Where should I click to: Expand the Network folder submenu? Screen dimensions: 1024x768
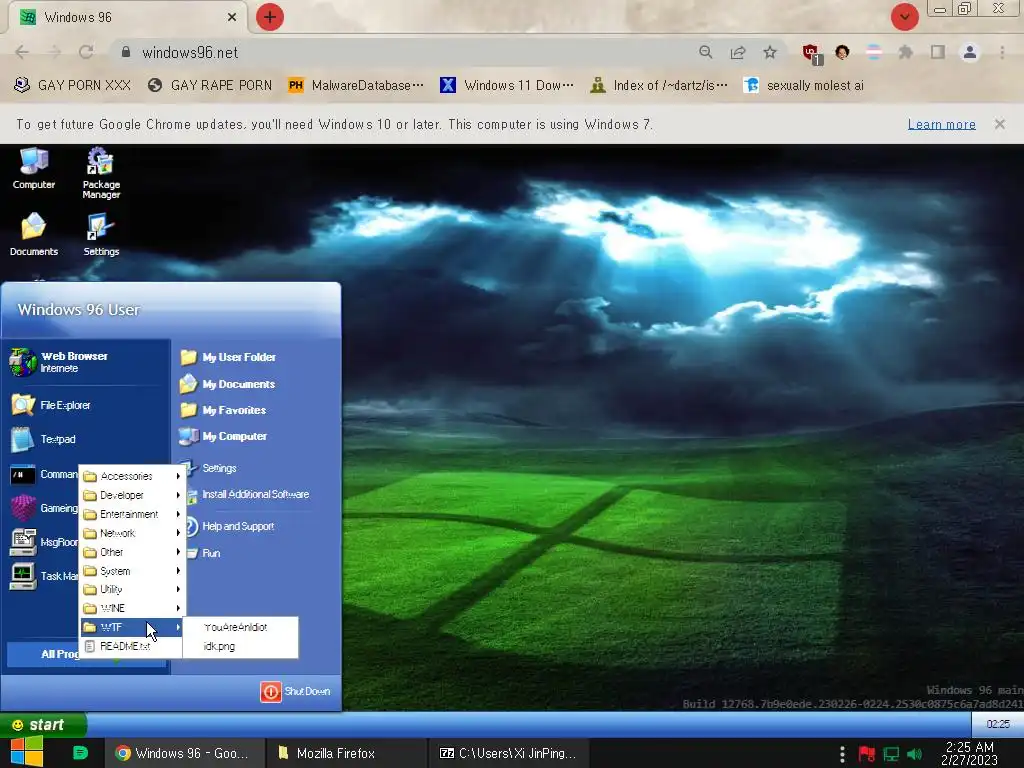click(131, 533)
